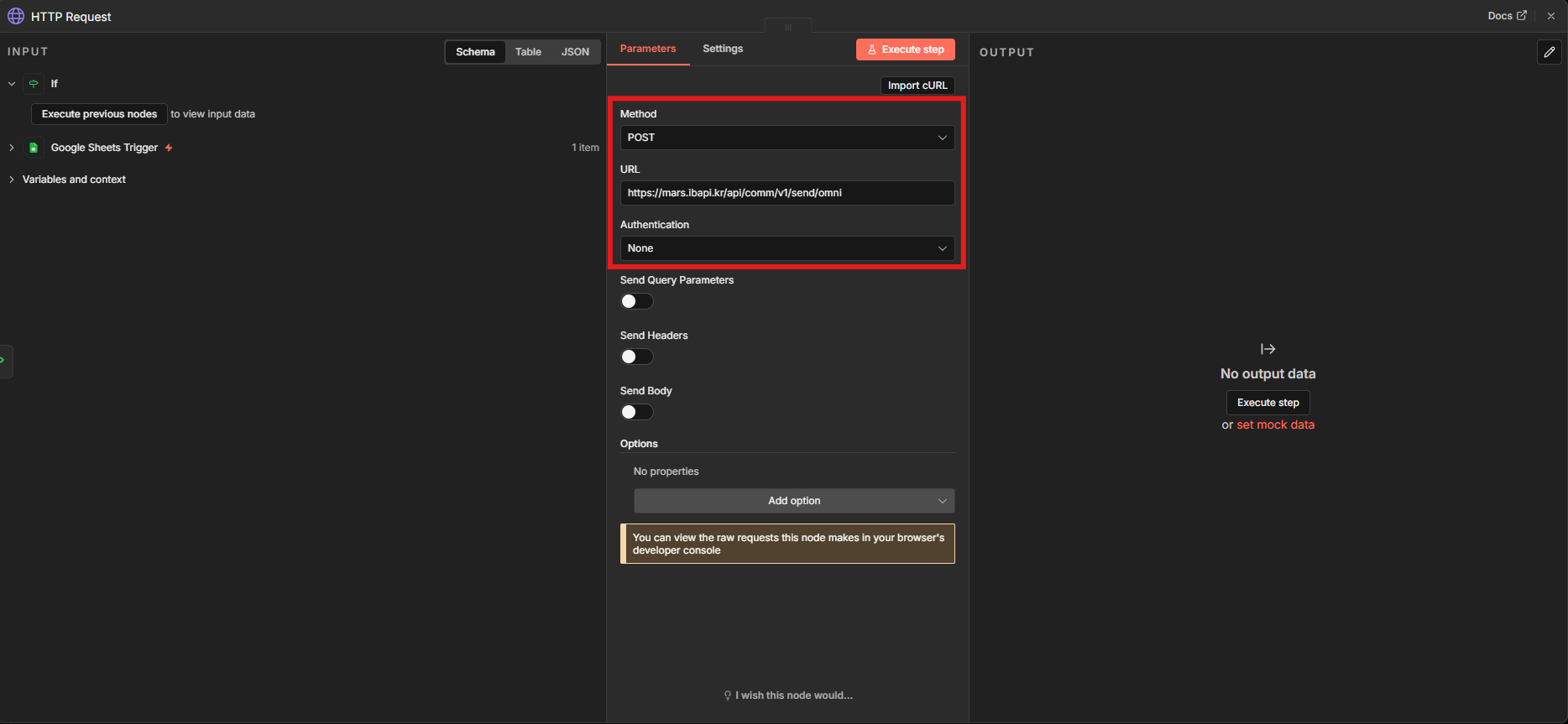Screen dimensions: 1568x724
Task: Click the If node icon
Action: coord(34,84)
